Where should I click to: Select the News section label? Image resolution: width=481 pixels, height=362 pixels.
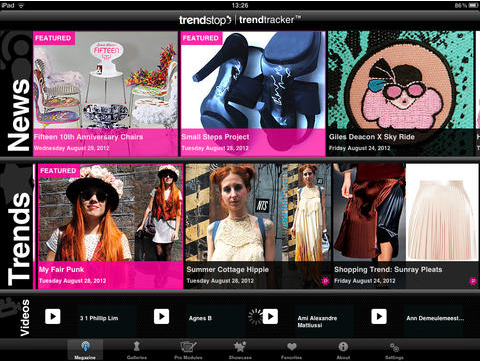coord(19,115)
